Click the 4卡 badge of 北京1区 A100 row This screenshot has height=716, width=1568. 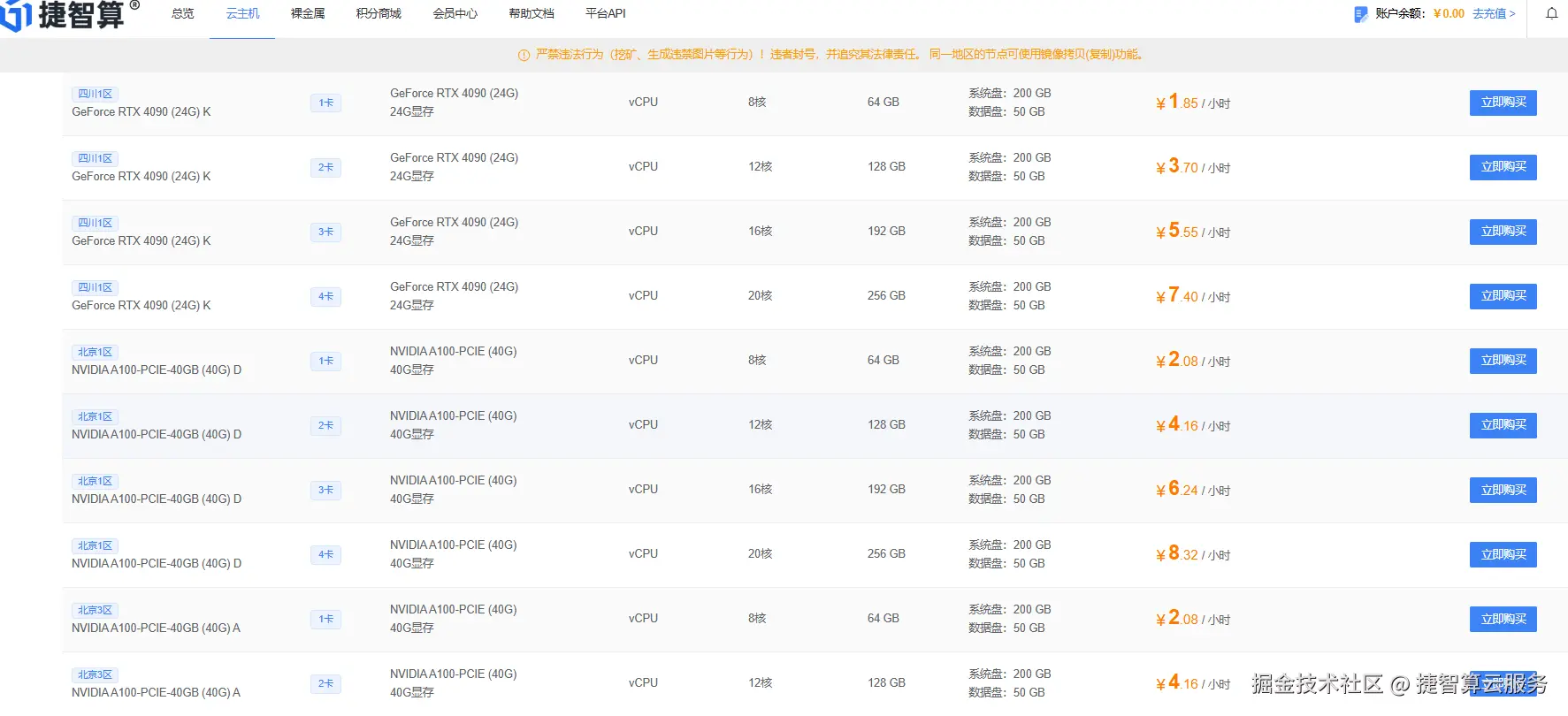tap(325, 554)
